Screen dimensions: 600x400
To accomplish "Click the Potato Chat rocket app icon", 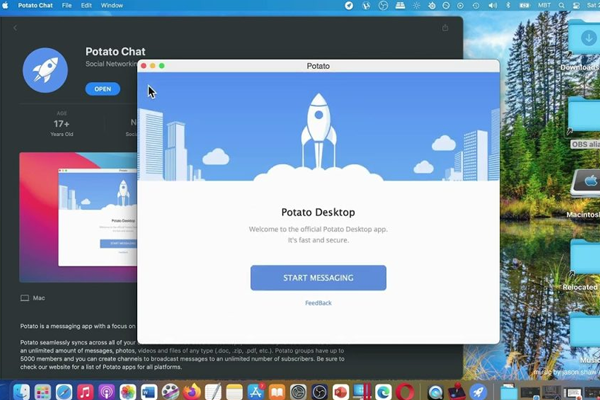I will point(45,71).
